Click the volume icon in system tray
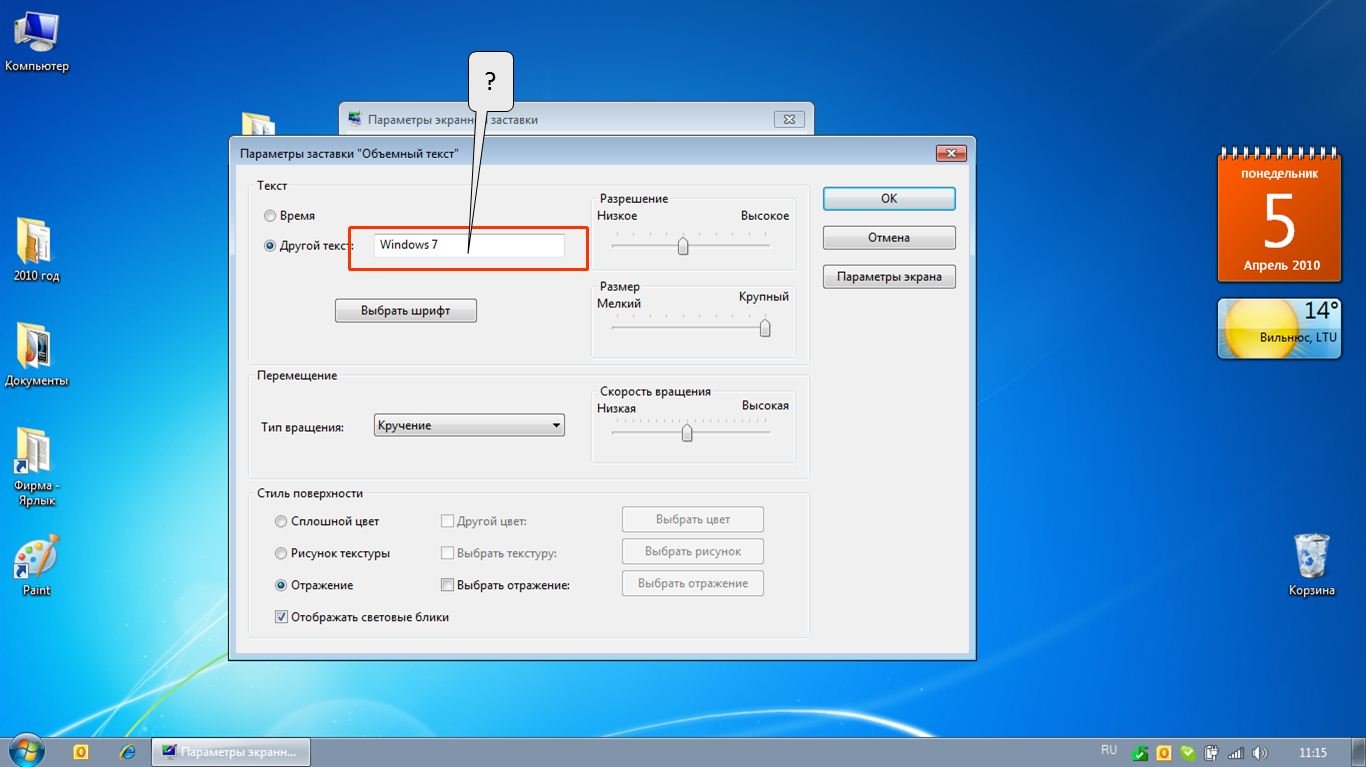Image resolution: width=1366 pixels, height=767 pixels. 1257,753
